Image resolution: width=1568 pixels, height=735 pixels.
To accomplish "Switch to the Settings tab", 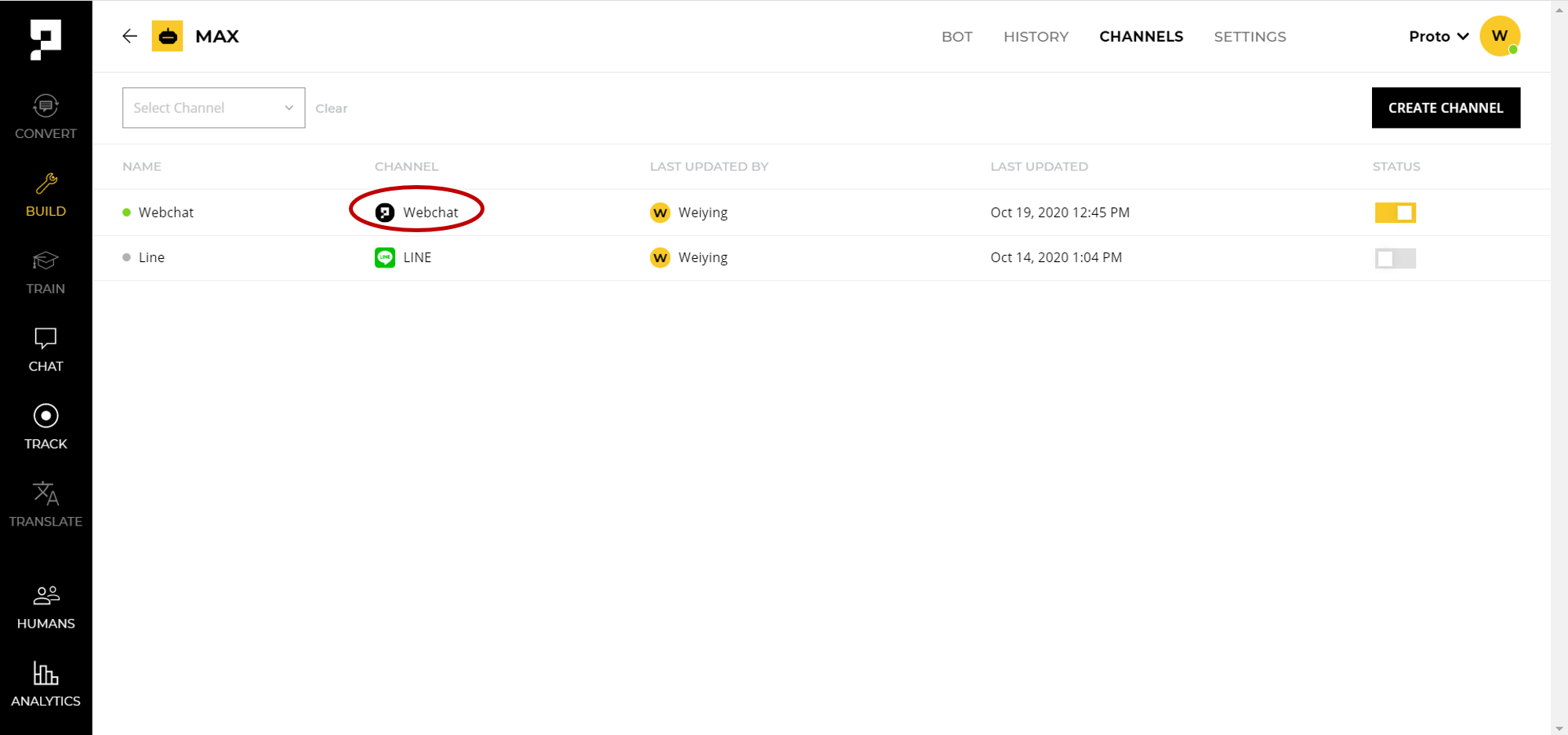I will point(1250,37).
